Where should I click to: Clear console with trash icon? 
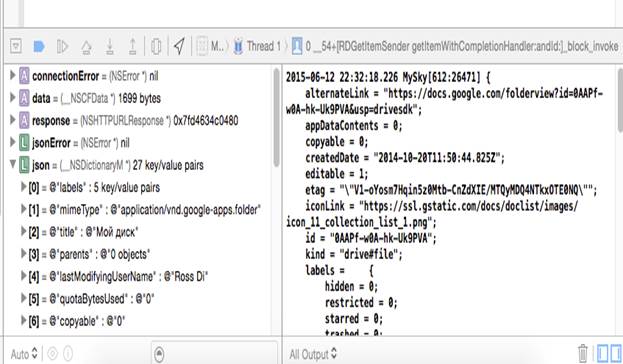582,353
